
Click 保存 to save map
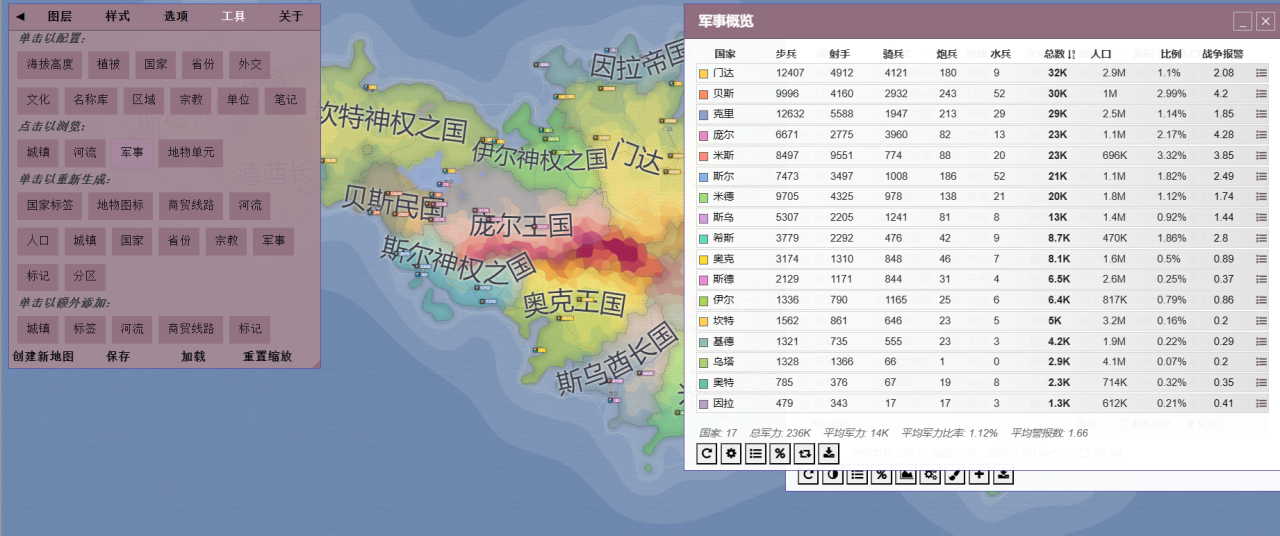coord(118,356)
